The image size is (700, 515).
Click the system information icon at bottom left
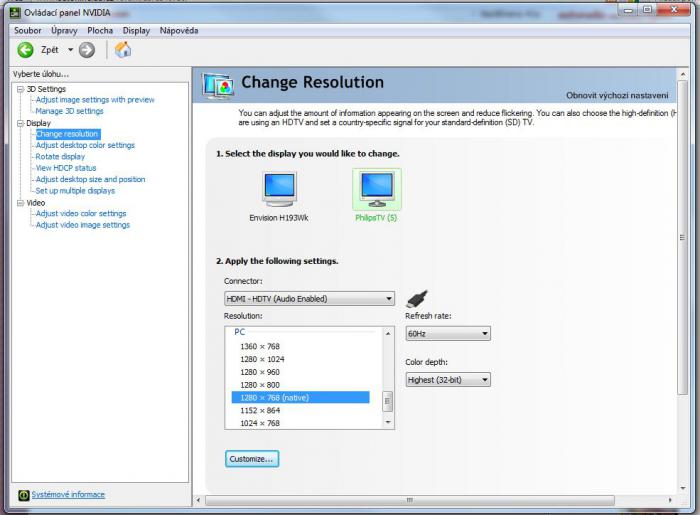click(x=23, y=495)
